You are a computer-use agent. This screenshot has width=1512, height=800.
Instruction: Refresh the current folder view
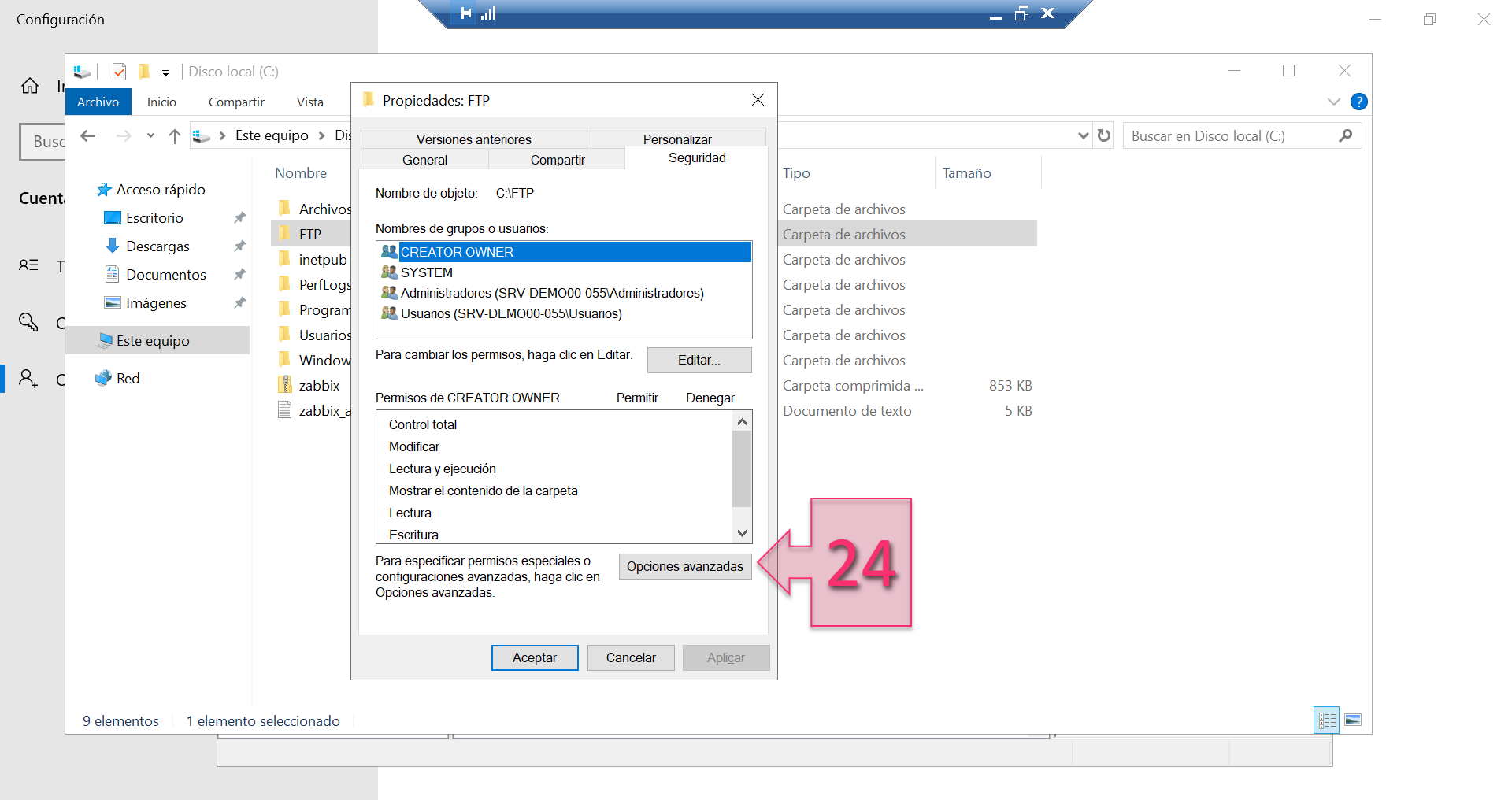1103,135
